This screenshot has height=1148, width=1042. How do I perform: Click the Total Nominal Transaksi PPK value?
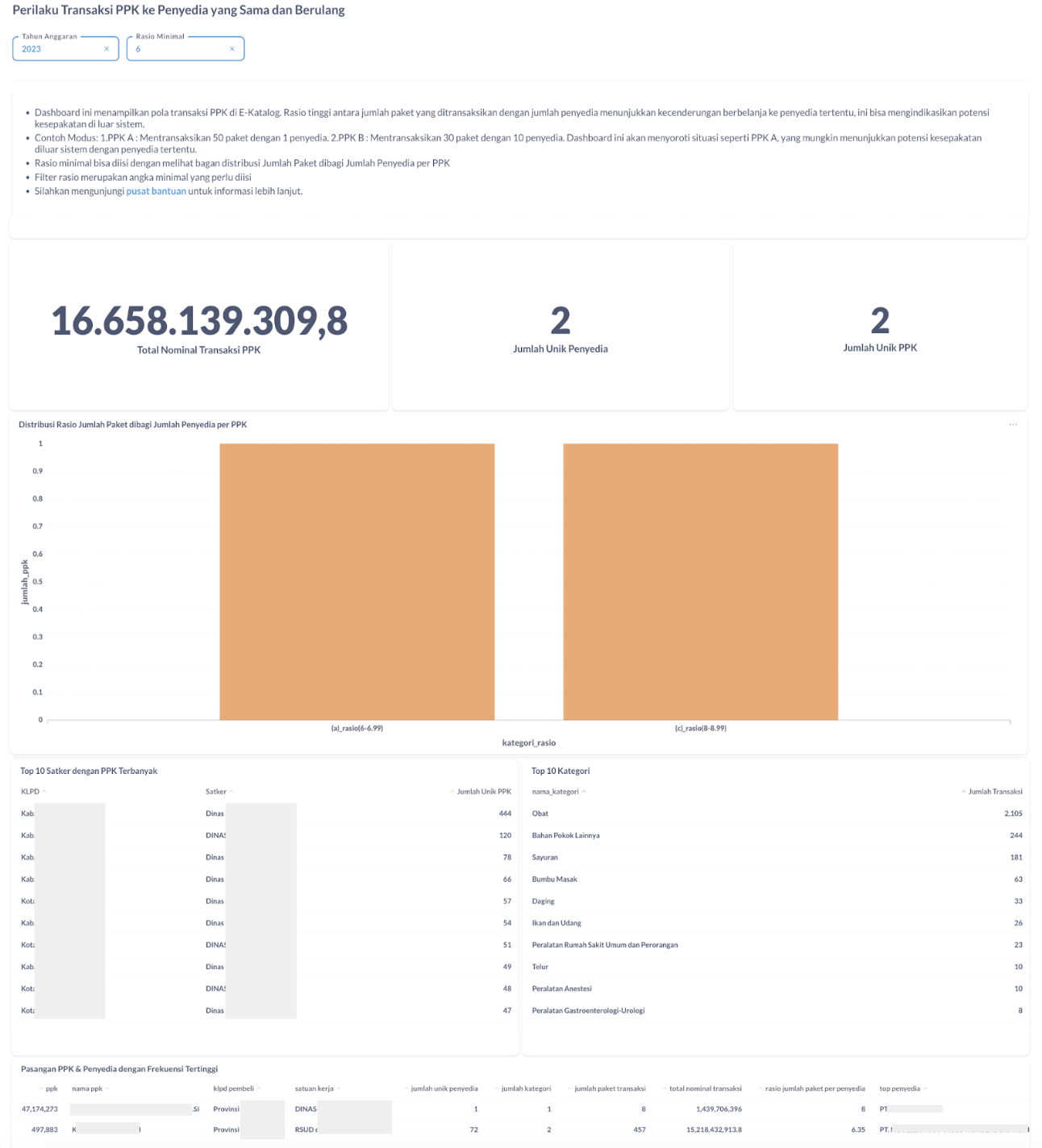(199, 321)
